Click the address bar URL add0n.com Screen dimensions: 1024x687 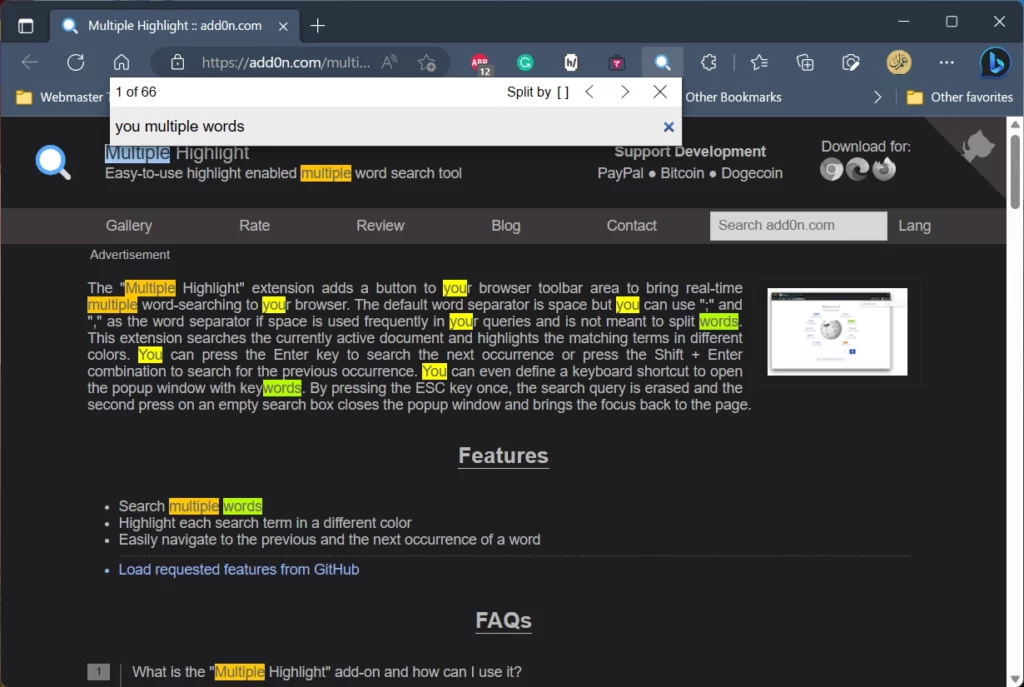coord(285,63)
